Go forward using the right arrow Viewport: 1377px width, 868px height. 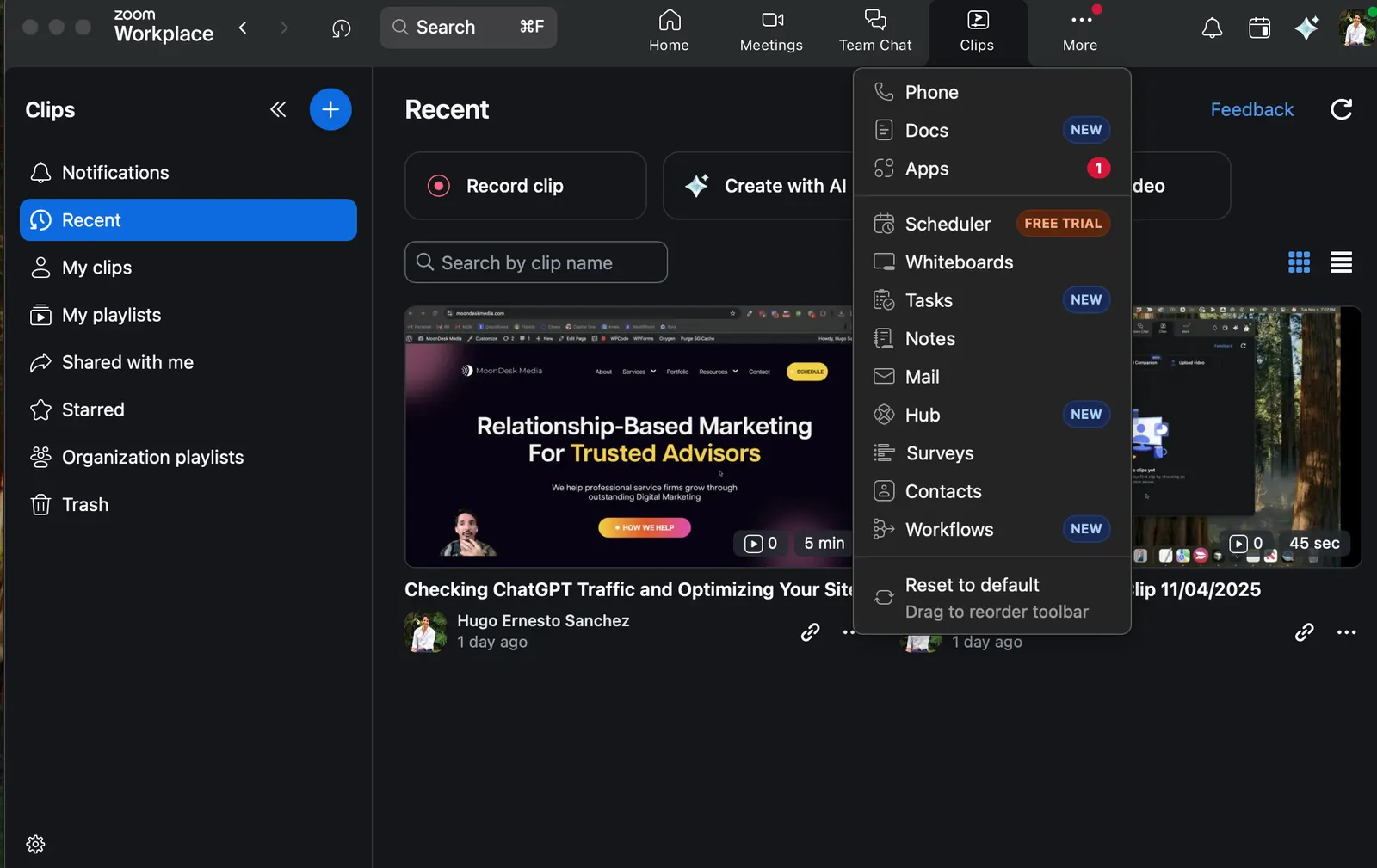[284, 28]
